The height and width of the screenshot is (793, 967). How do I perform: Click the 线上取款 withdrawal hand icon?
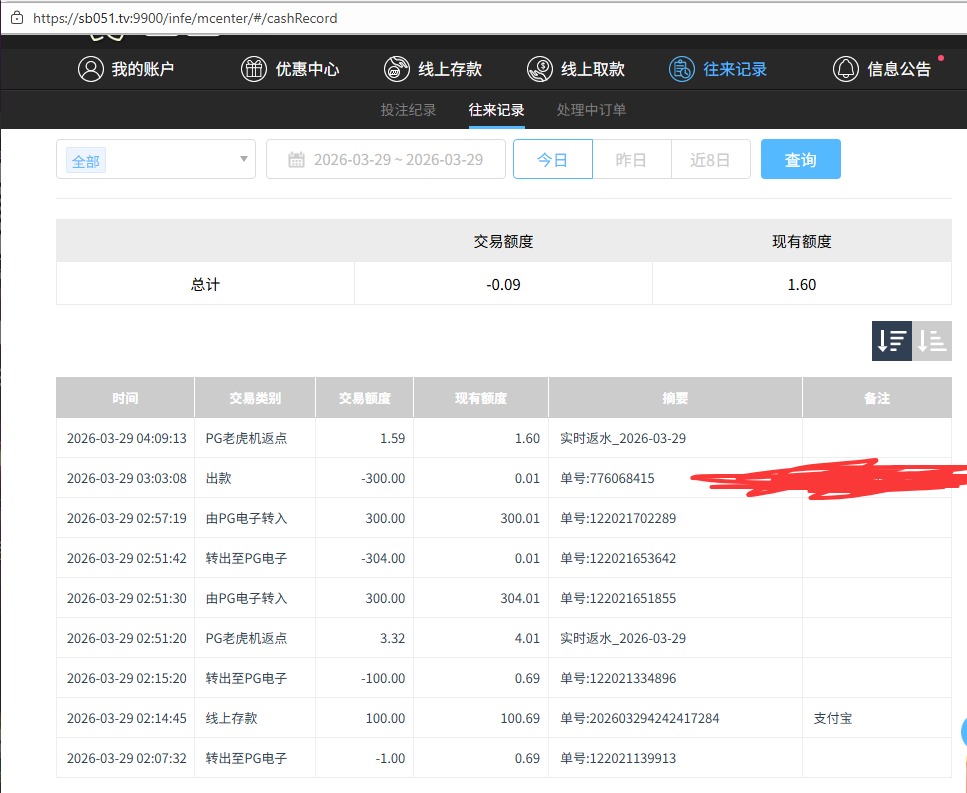[540, 69]
